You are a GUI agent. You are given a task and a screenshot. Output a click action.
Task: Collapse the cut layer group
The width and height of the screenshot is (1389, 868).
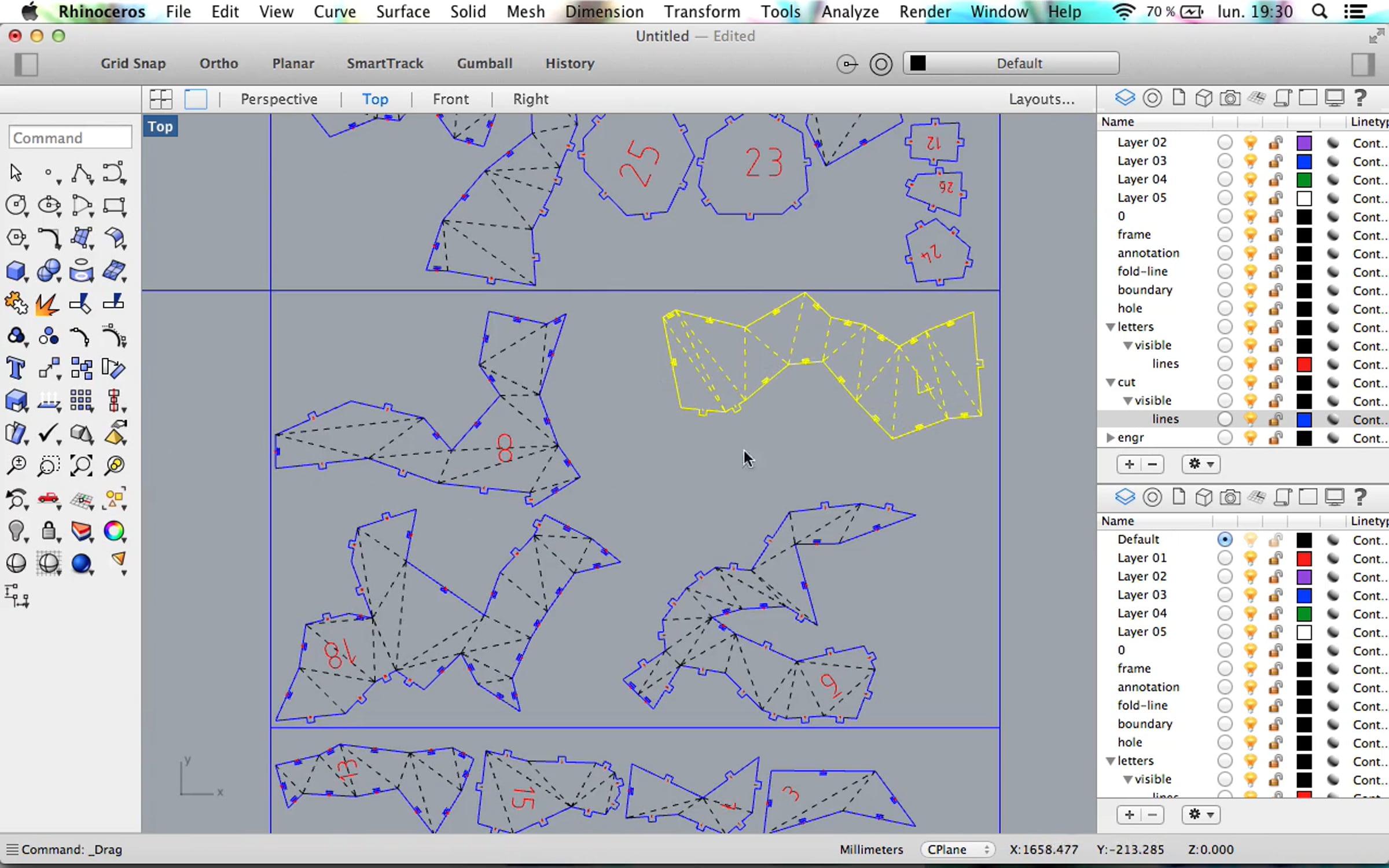pyautogui.click(x=1110, y=382)
